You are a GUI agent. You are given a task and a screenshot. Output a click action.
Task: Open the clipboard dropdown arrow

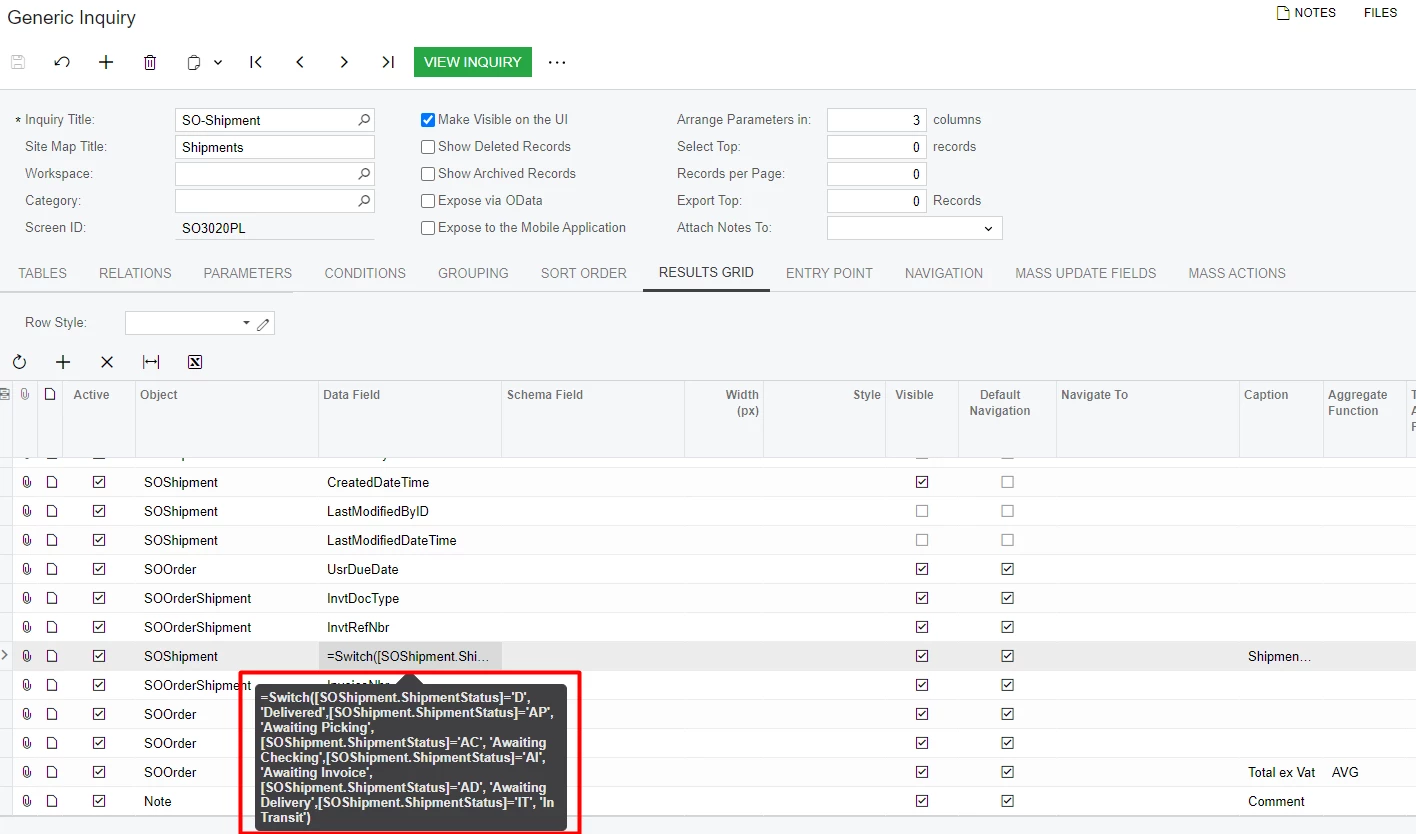pyautogui.click(x=218, y=62)
